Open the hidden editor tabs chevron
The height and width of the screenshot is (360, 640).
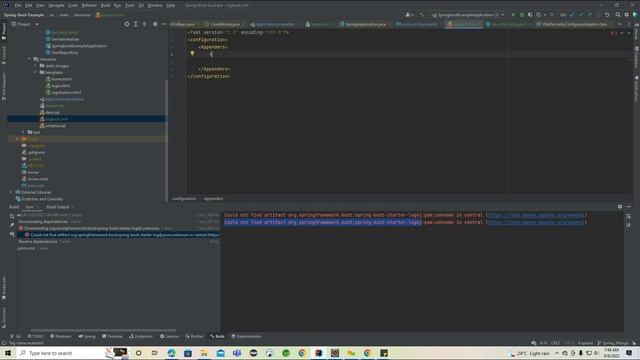click(620, 24)
